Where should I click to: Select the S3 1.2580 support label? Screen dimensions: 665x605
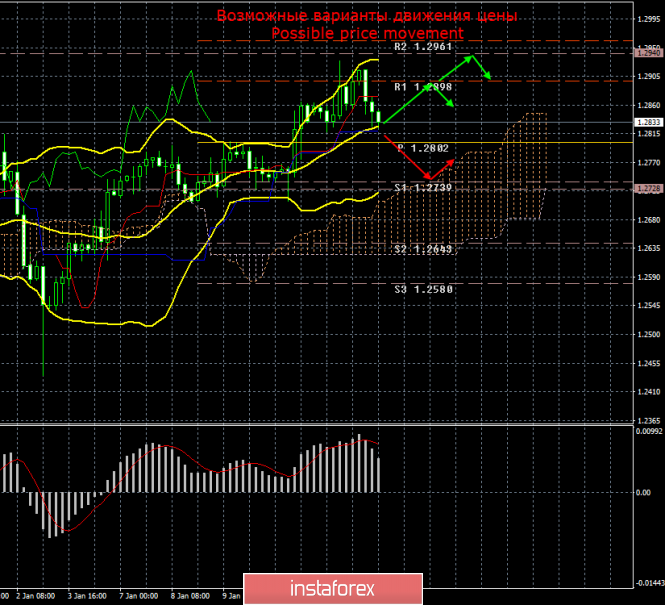tap(423, 290)
